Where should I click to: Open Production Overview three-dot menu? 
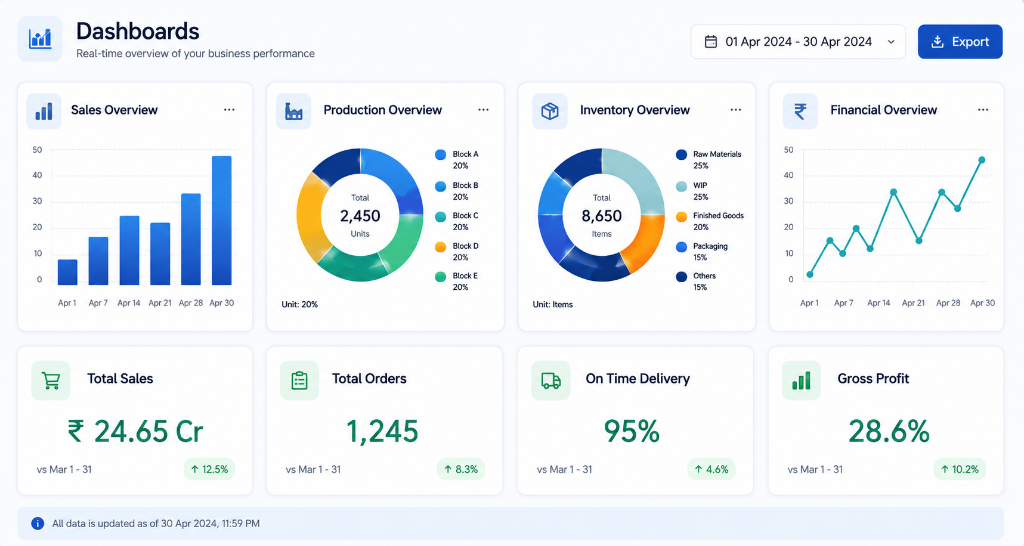(483, 110)
